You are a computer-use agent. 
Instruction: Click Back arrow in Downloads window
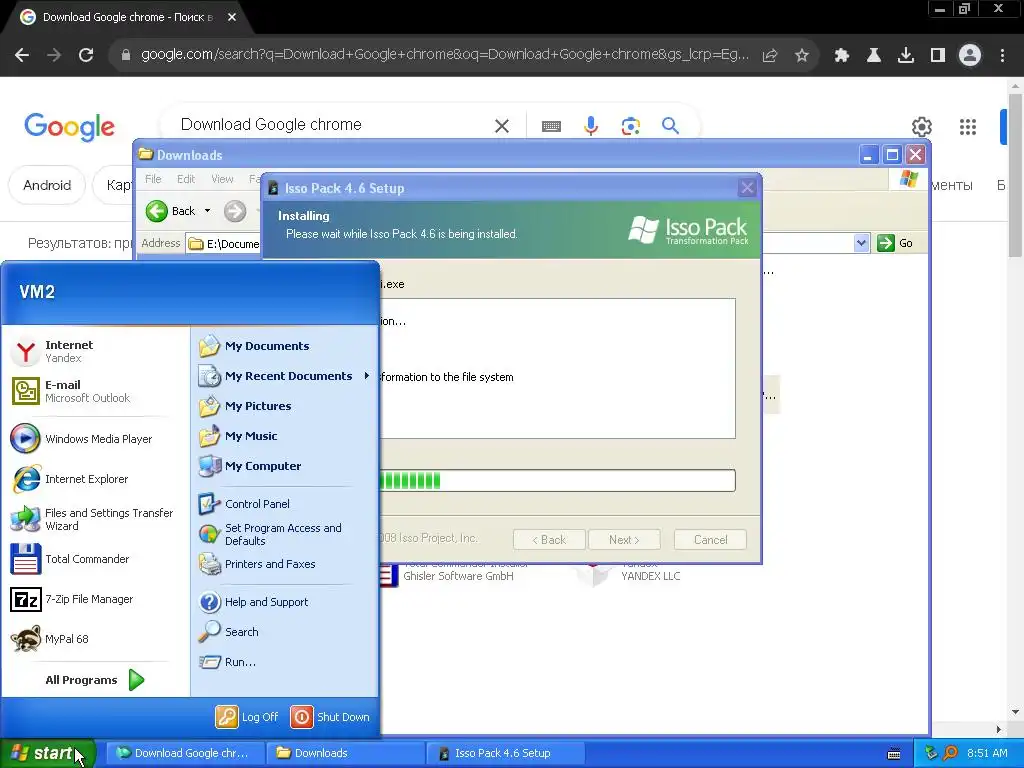pos(170,211)
